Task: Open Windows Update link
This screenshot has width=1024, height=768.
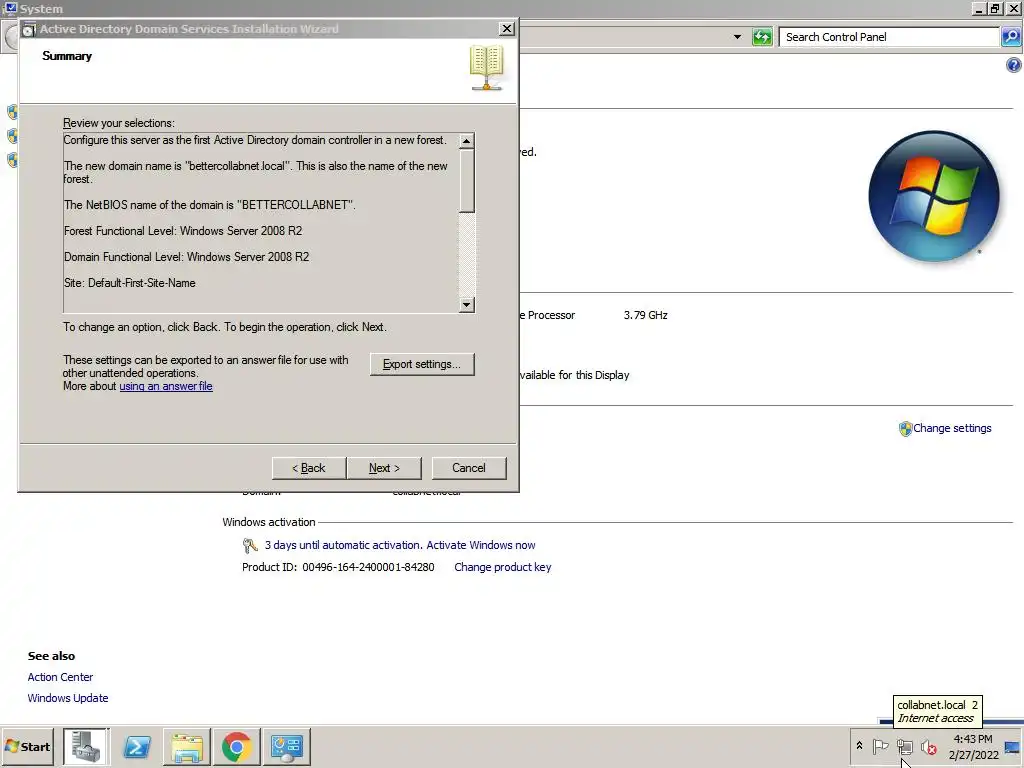Action: click(x=68, y=698)
